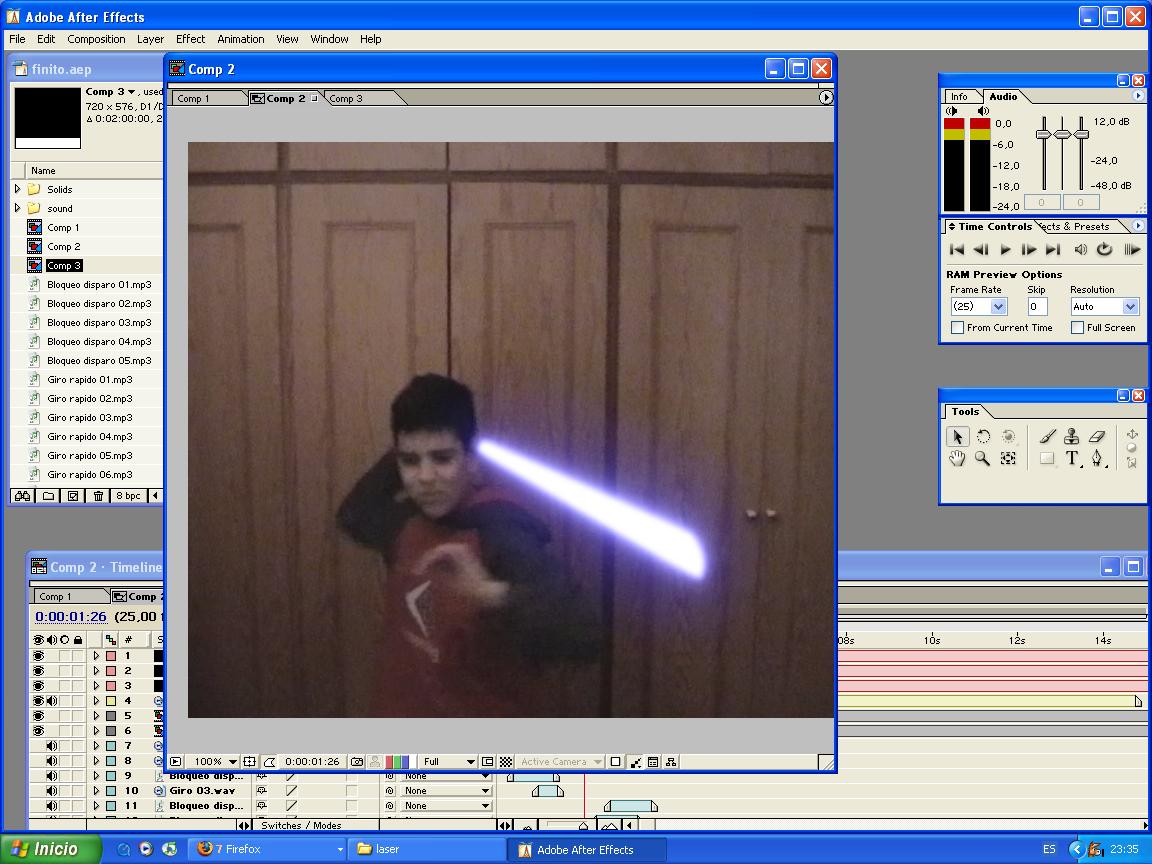1152x864 pixels.
Task: Select the Type tool
Action: [x=1072, y=459]
